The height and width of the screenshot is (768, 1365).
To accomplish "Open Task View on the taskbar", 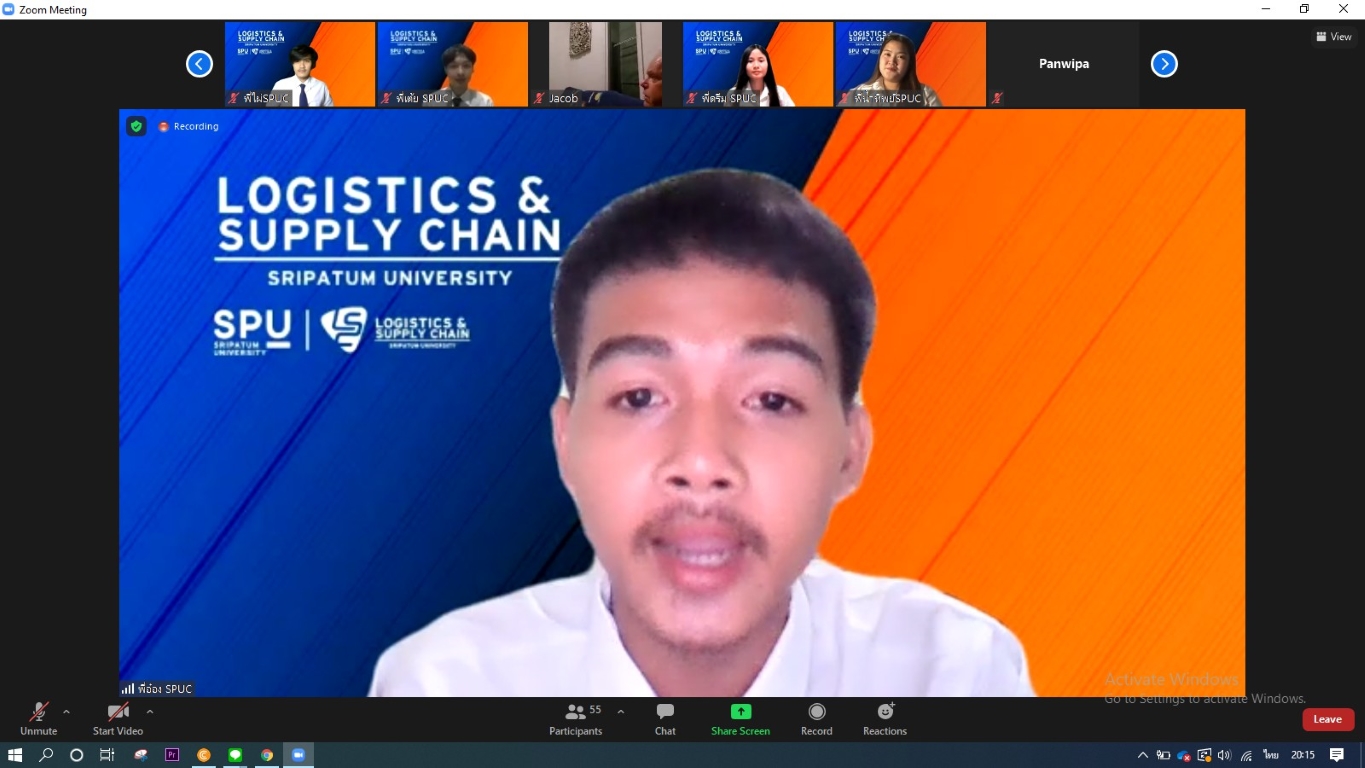I will pos(107,755).
